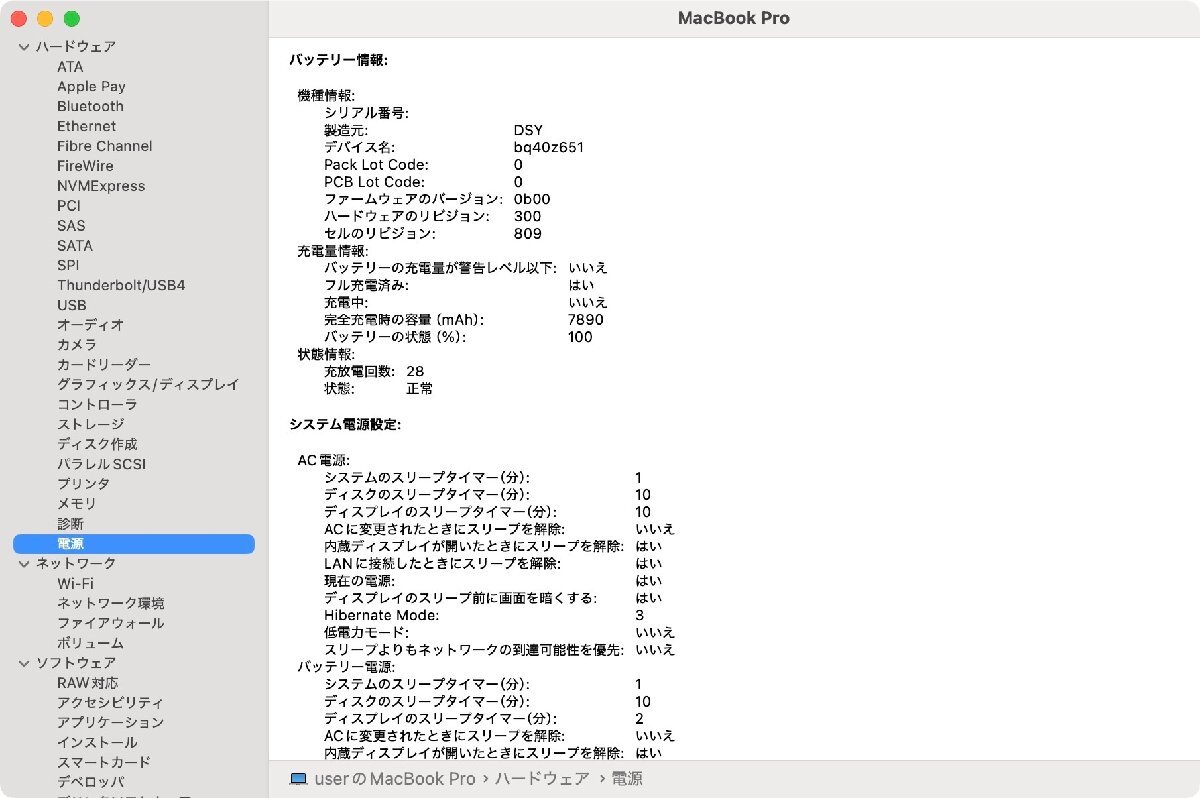Viewport: 1200px width, 798px height.
Task: Collapse the ネットワーク section
Action: pyautogui.click(x=22, y=563)
